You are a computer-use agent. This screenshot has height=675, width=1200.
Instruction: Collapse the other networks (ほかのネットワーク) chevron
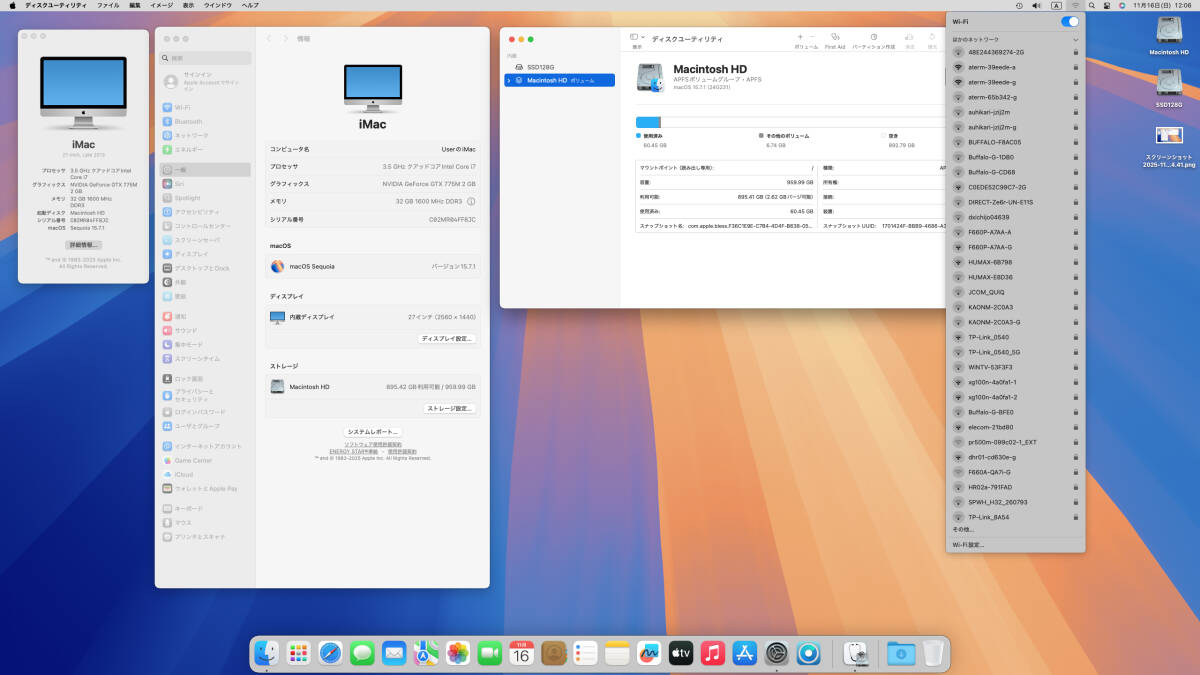pos(1075,39)
